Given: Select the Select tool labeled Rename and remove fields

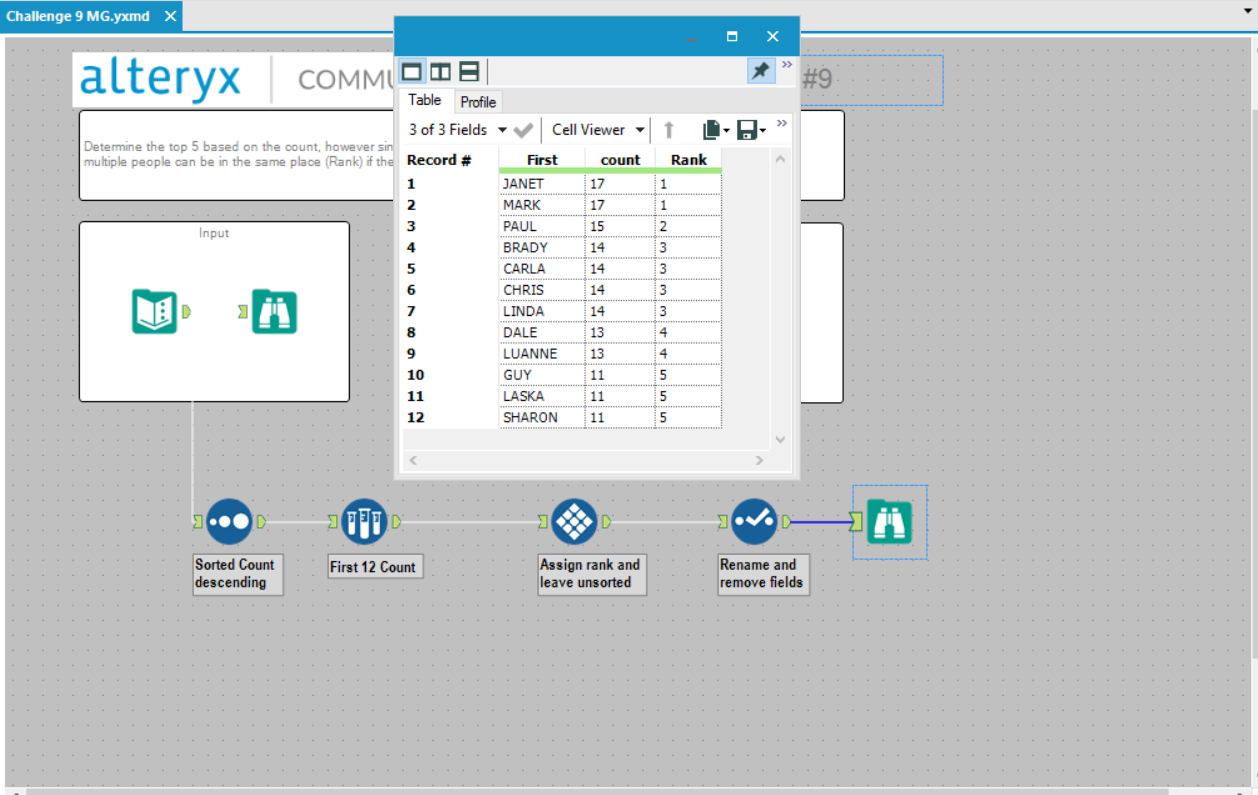Looking at the screenshot, I should coord(753,521).
